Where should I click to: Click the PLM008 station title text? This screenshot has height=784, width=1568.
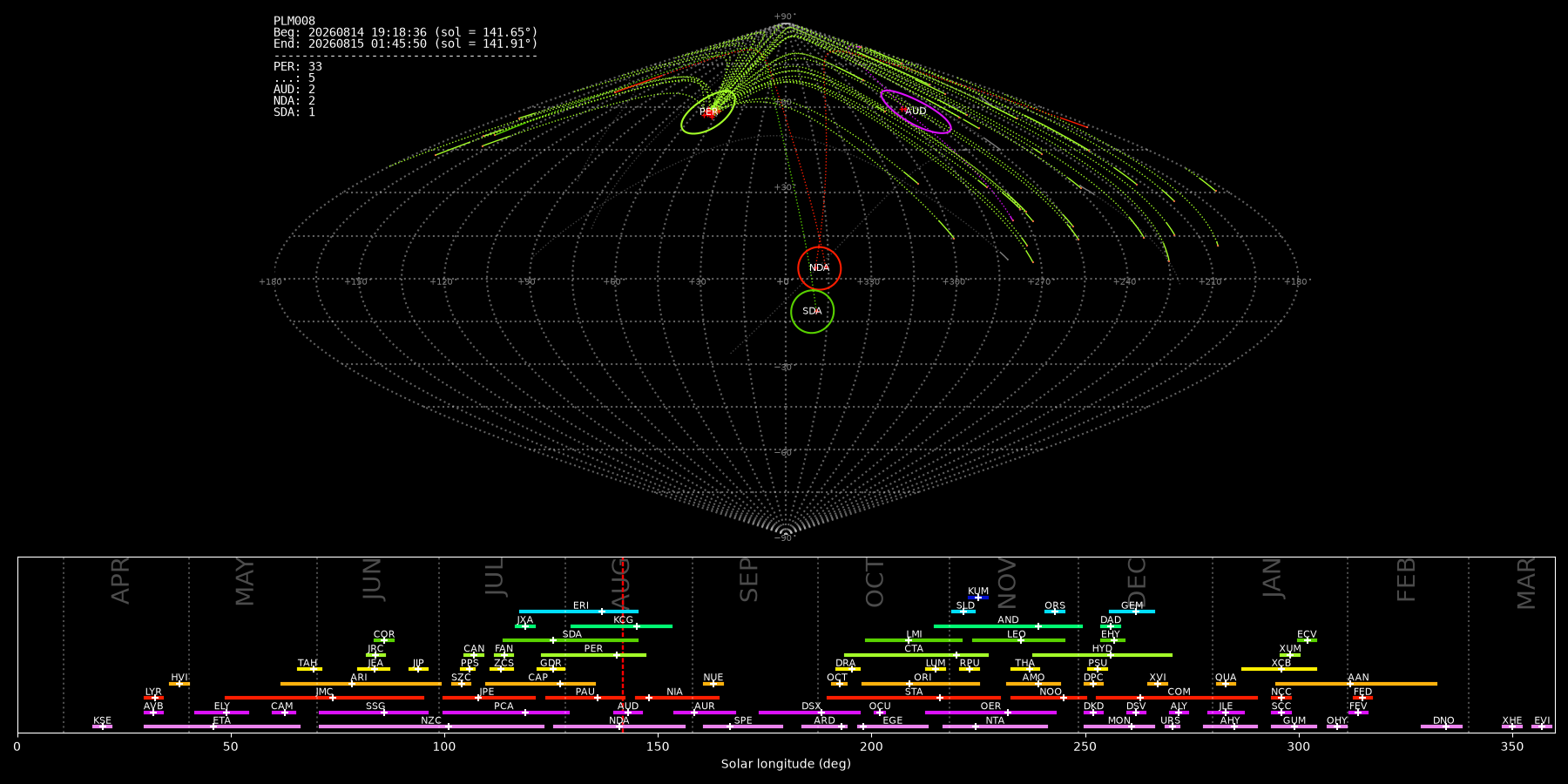coord(294,21)
